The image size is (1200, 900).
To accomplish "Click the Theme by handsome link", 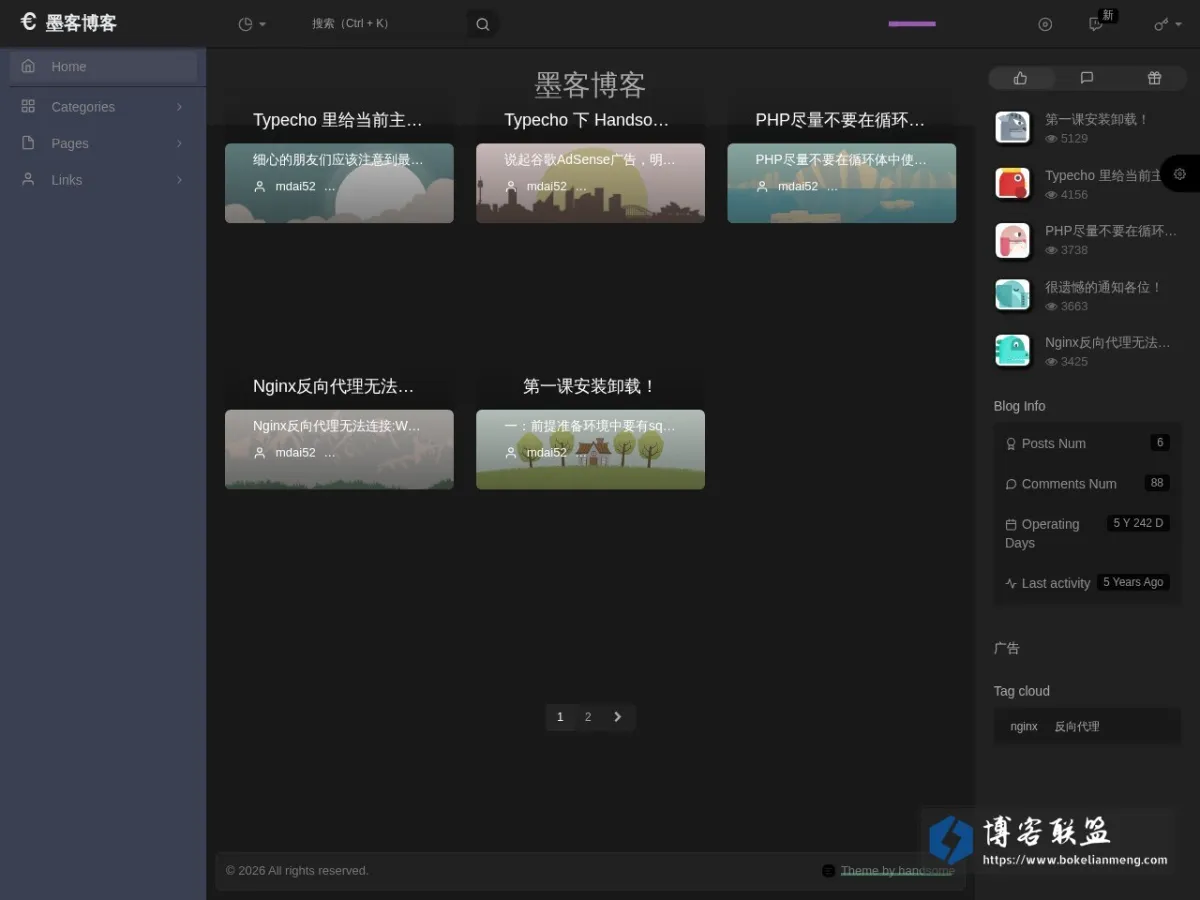I will click(897, 870).
